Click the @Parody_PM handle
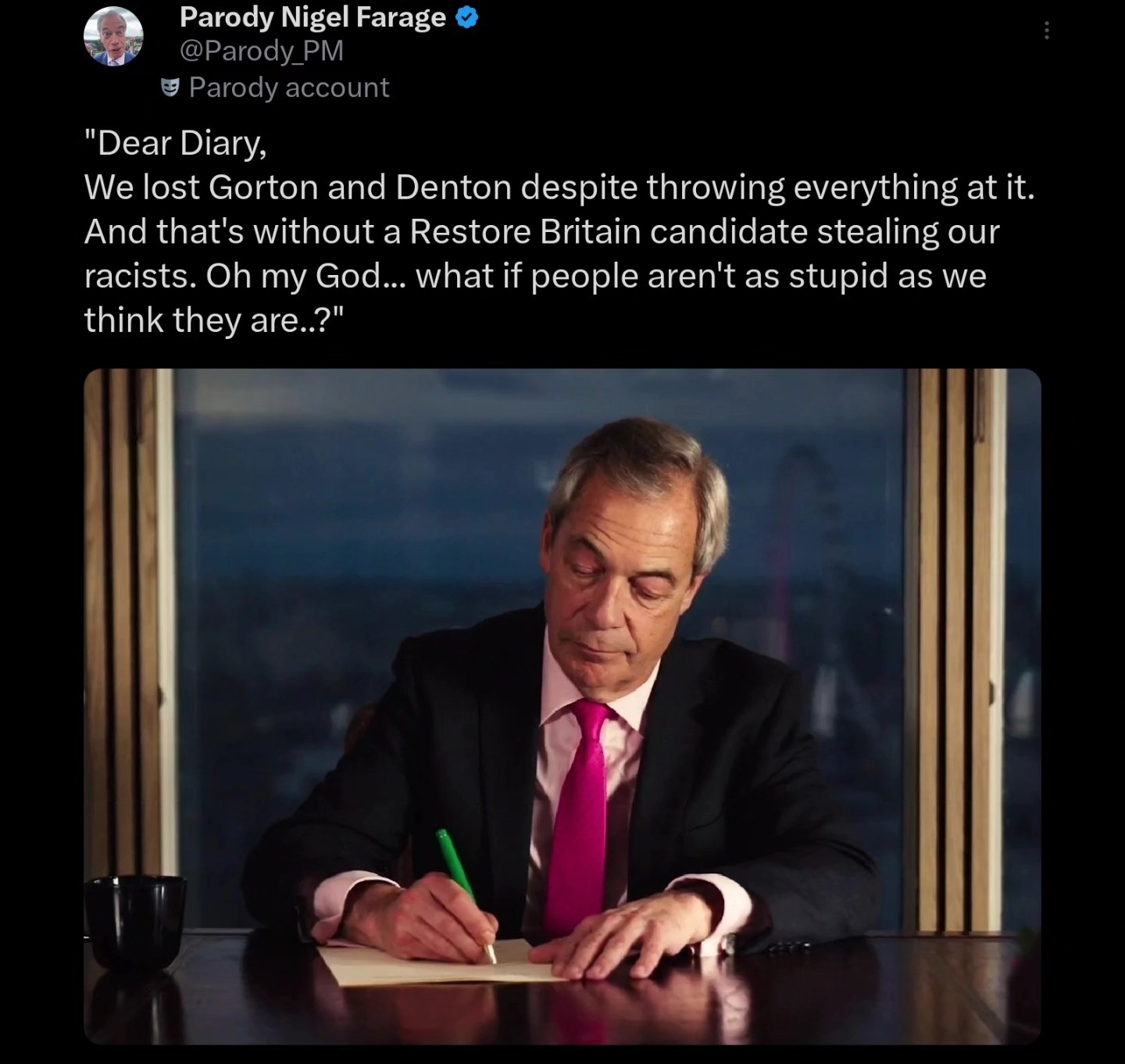The height and width of the screenshot is (1064, 1125). [x=261, y=51]
